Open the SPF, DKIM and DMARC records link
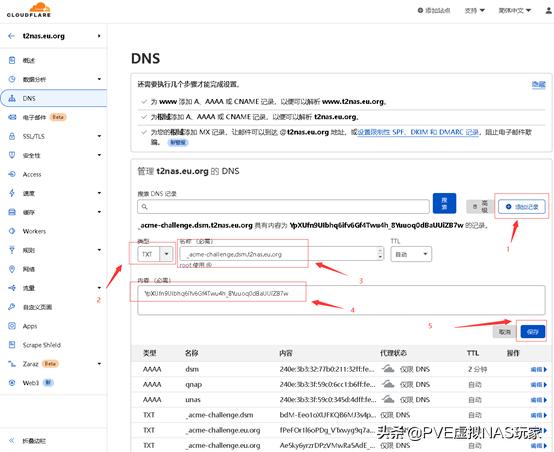This screenshot has width=554, height=452. pos(418,132)
